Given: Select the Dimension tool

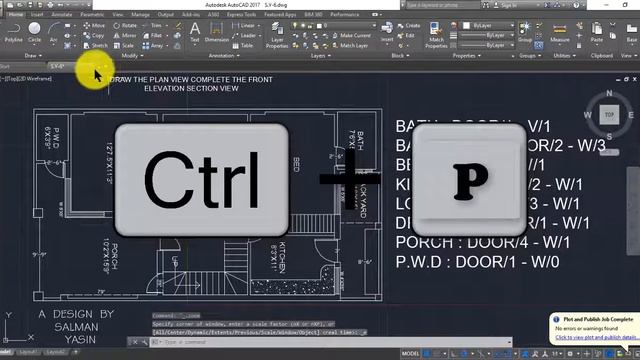Looking at the screenshot, I should [216, 32].
